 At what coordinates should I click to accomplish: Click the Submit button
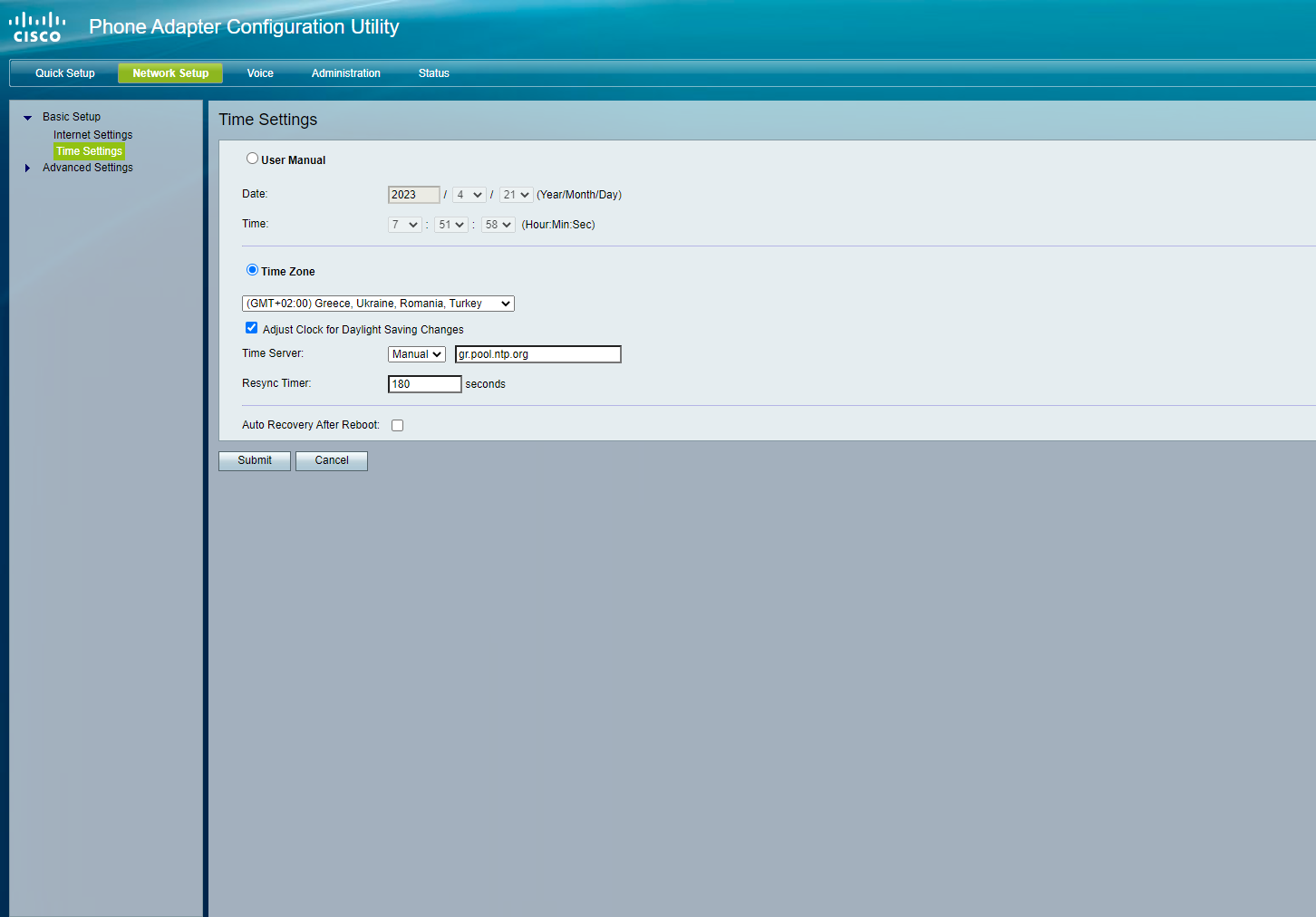pos(255,461)
